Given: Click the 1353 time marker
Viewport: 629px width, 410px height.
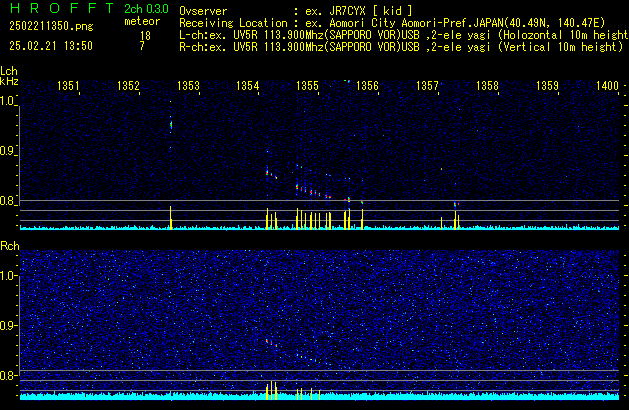Looking at the screenshot, I should 188,86.
